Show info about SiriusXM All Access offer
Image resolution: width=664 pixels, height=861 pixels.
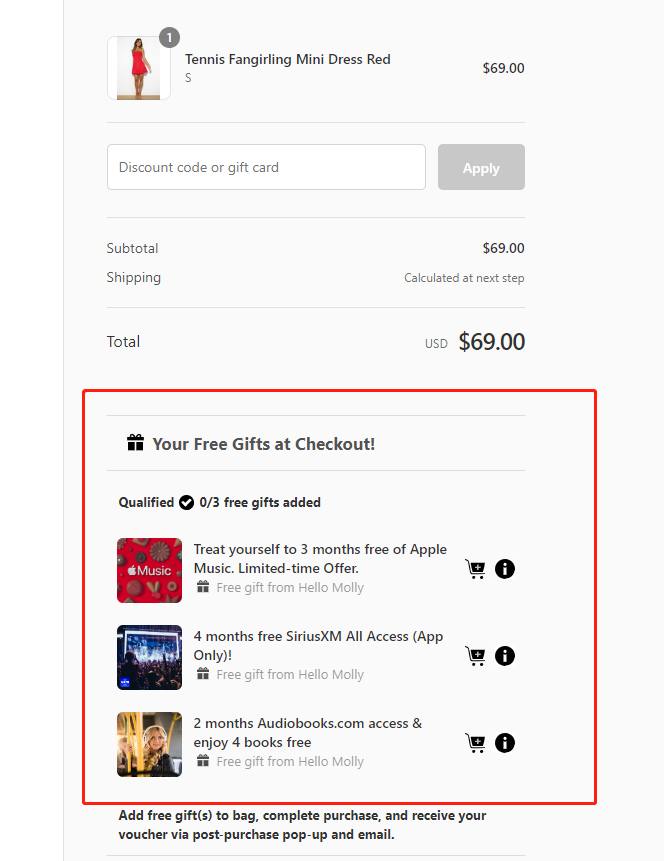[x=505, y=656]
